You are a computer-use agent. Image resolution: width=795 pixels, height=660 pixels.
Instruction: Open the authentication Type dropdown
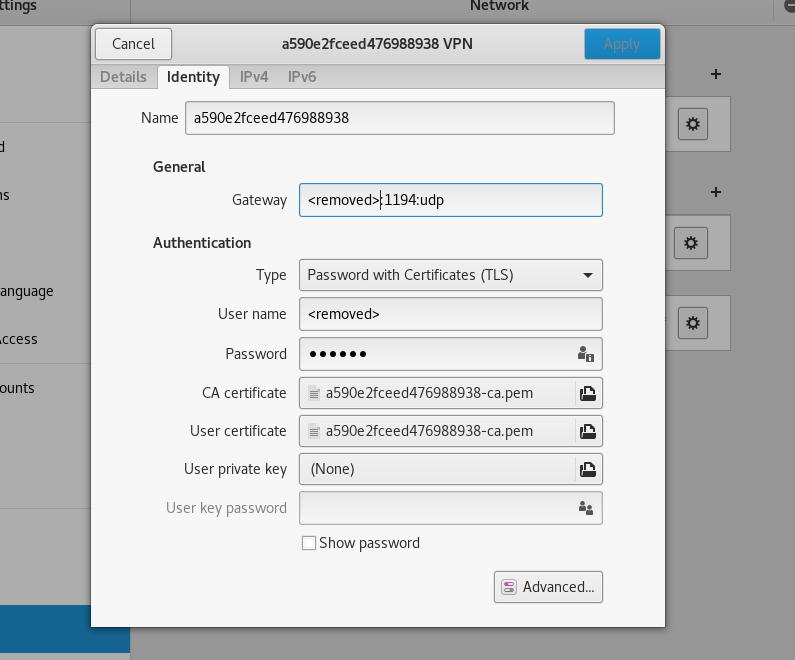pyautogui.click(x=450, y=274)
